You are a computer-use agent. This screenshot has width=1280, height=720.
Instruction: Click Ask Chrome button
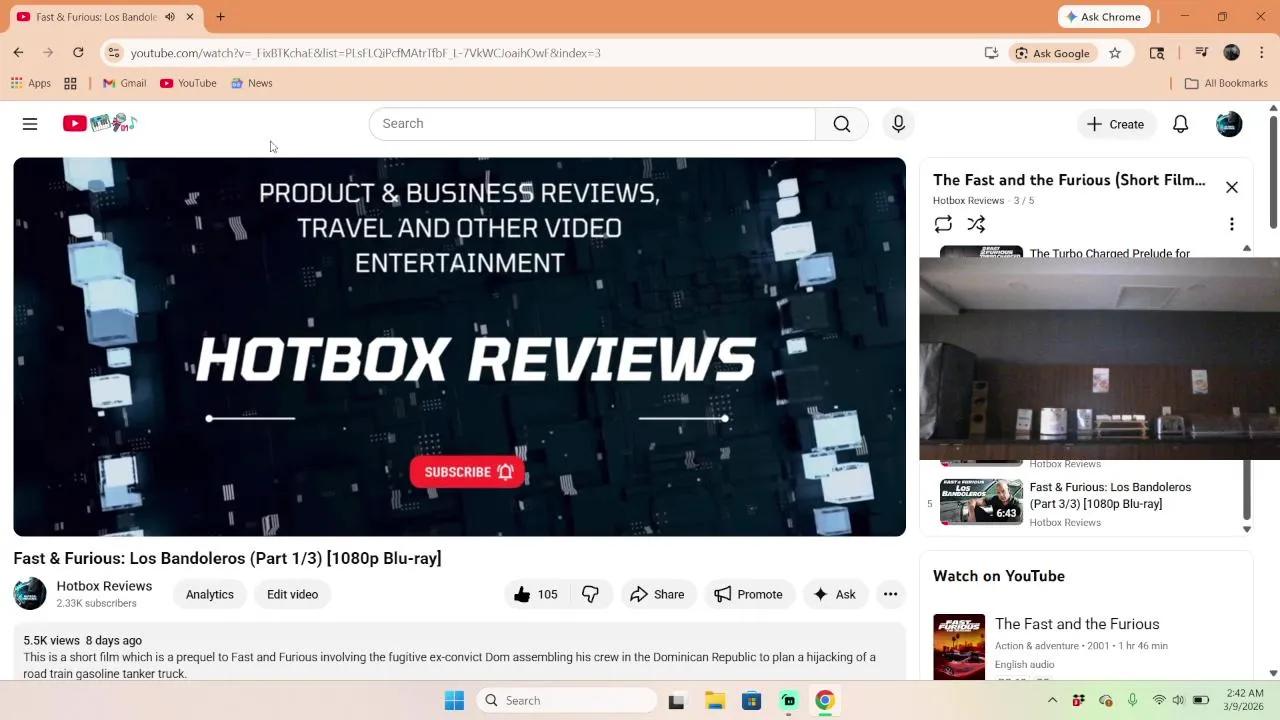tap(1104, 17)
